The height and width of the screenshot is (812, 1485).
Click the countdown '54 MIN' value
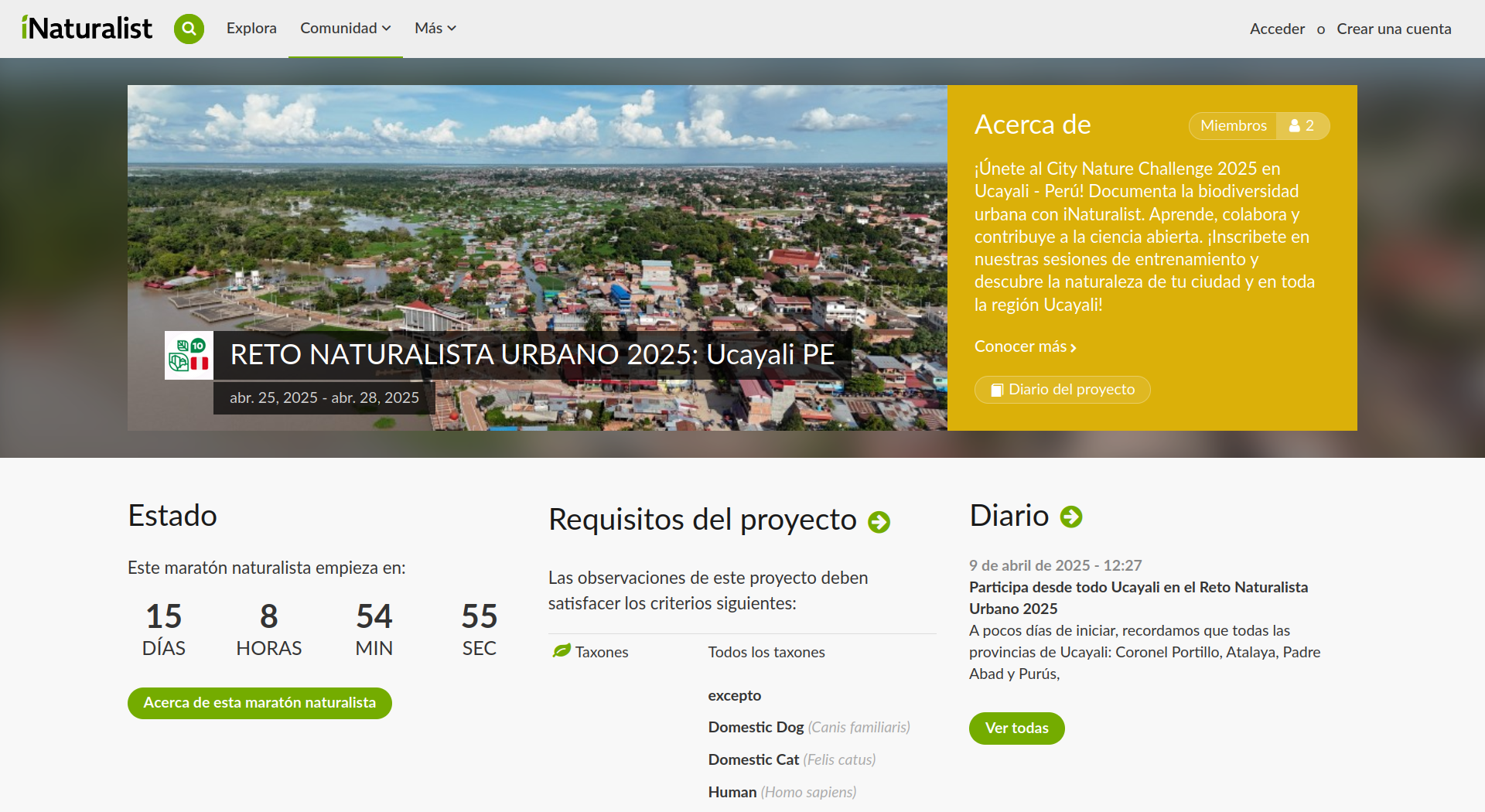click(x=374, y=629)
